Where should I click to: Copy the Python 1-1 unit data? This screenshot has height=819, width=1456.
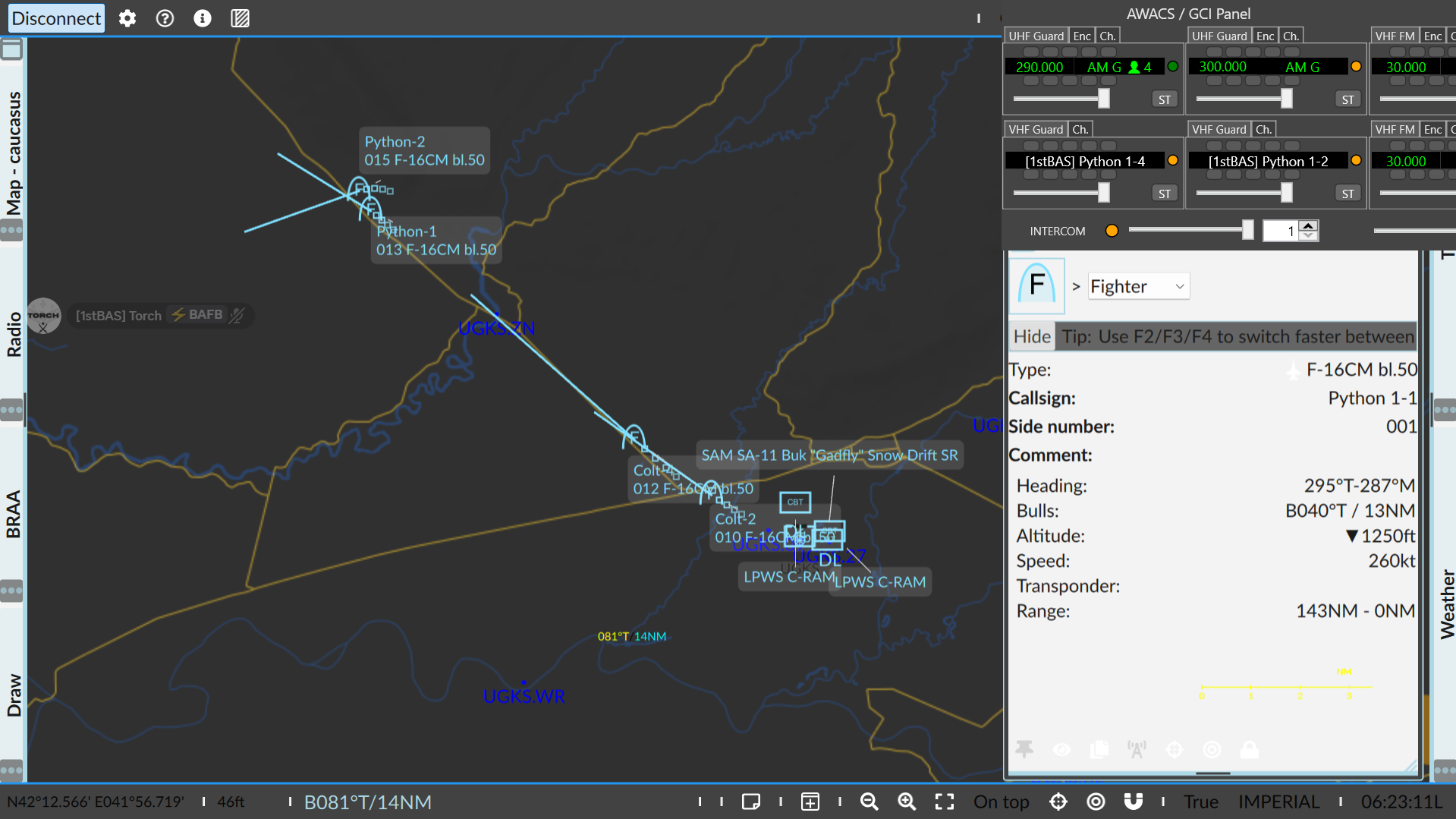point(1099,749)
